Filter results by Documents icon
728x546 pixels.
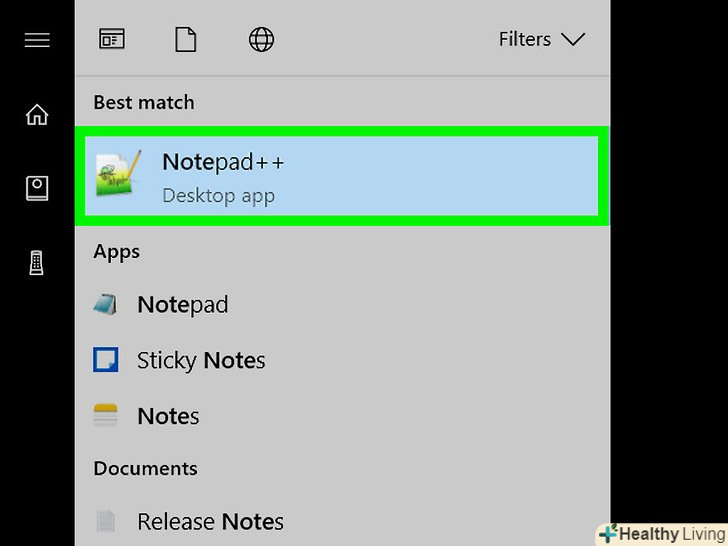[x=186, y=39]
